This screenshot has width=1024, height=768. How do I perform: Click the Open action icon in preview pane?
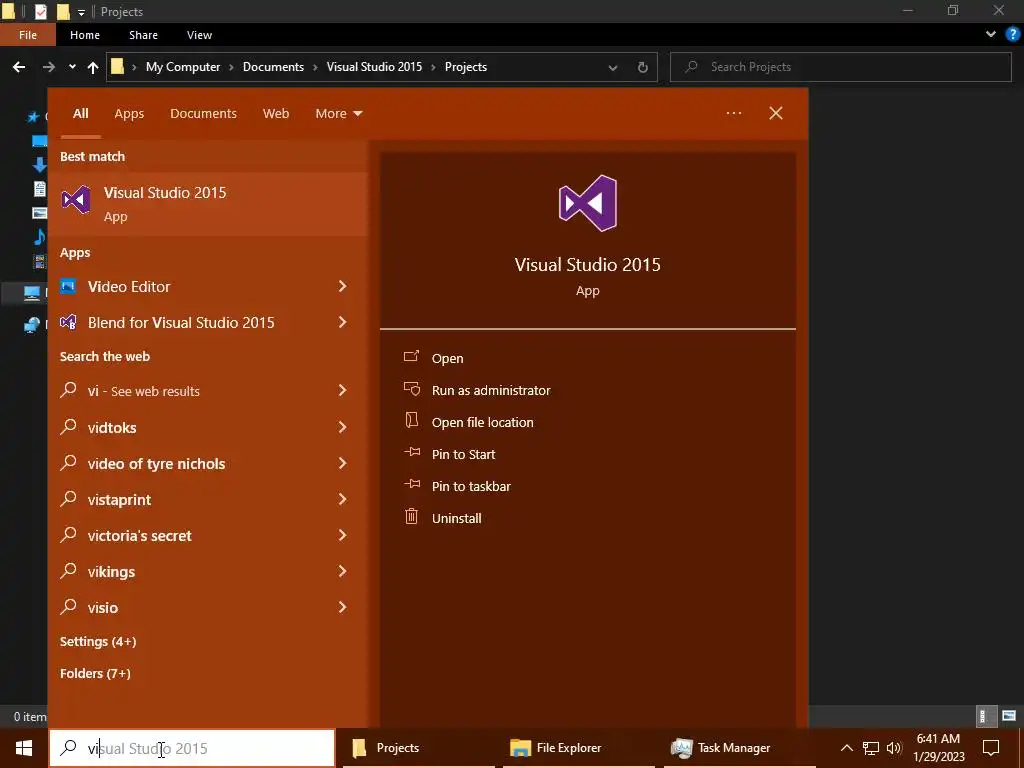(x=411, y=357)
